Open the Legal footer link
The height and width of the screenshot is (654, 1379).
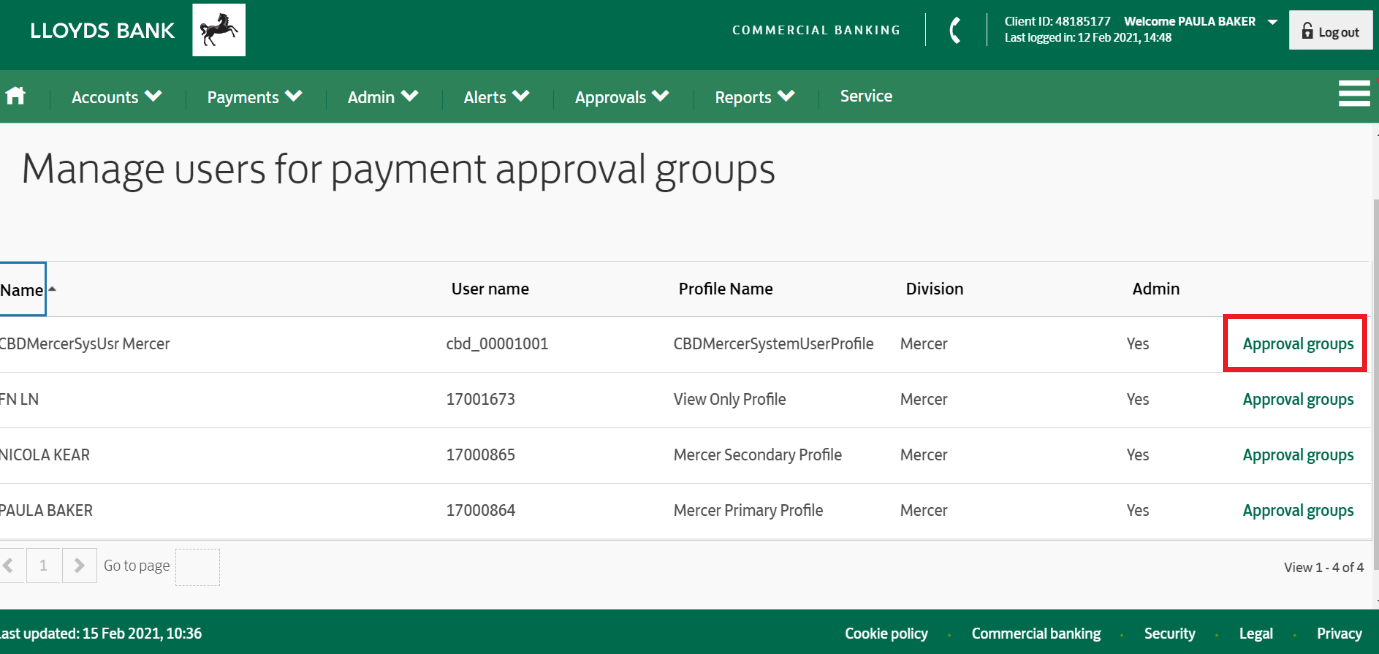tap(1256, 634)
